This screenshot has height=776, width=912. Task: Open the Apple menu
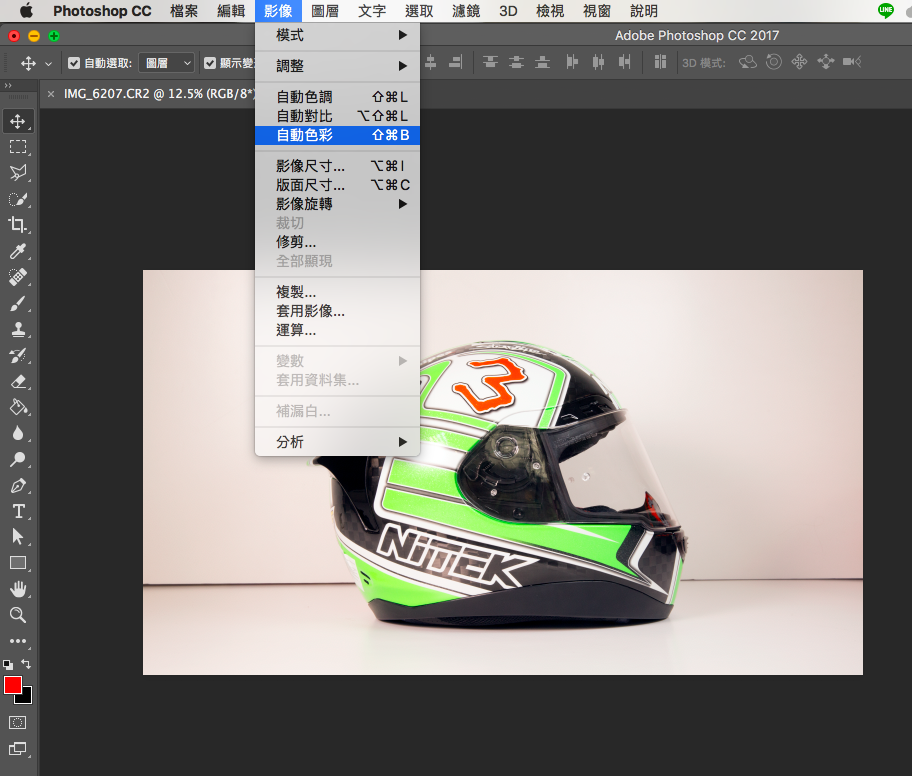(x=26, y=10)
